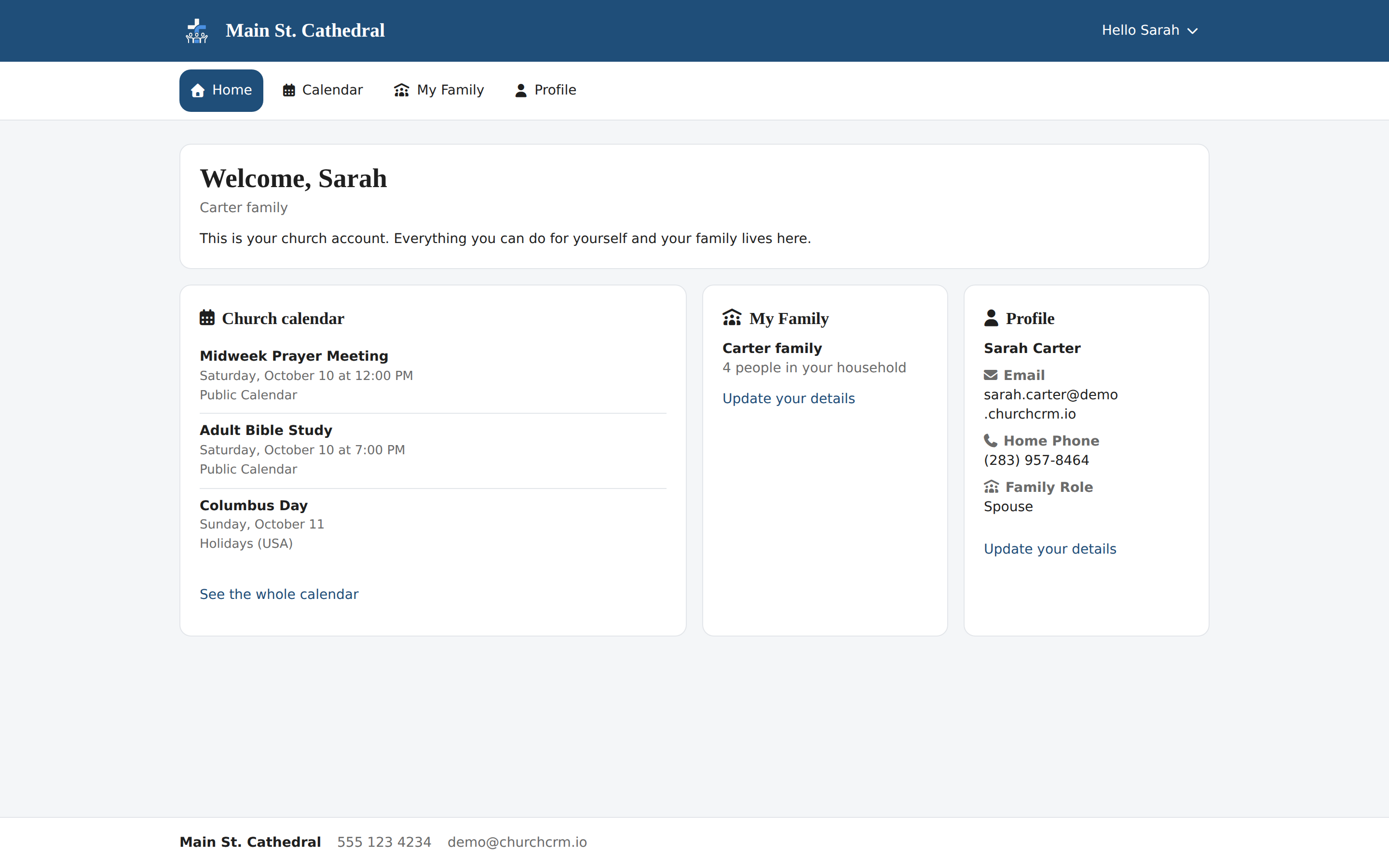The width and height of the screenshot is (1389, 868).
Task: Open the See the whole calendar link
Action: (x=279, y=594)
